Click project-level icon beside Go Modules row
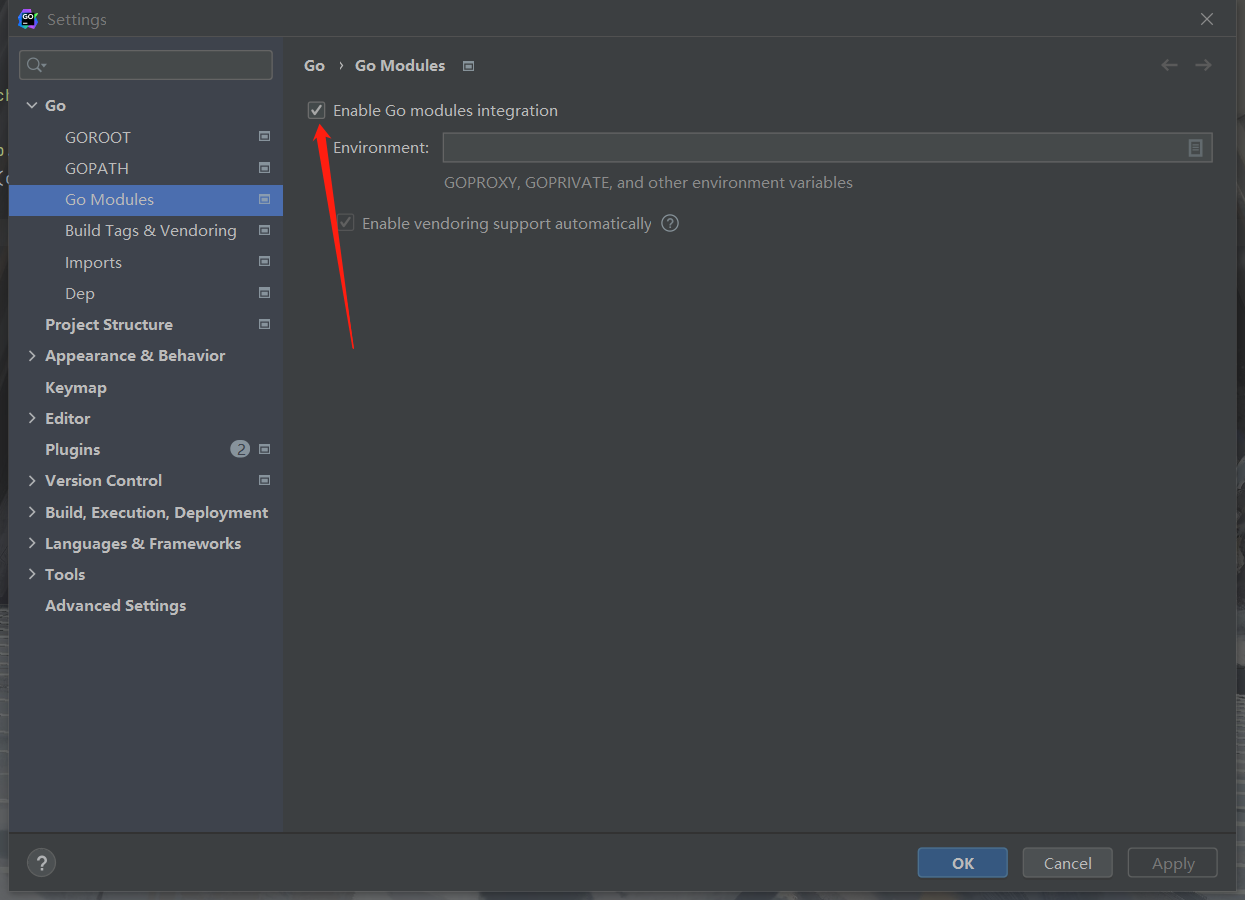This screenshot has width=1245, height=900. coord(264,199)
